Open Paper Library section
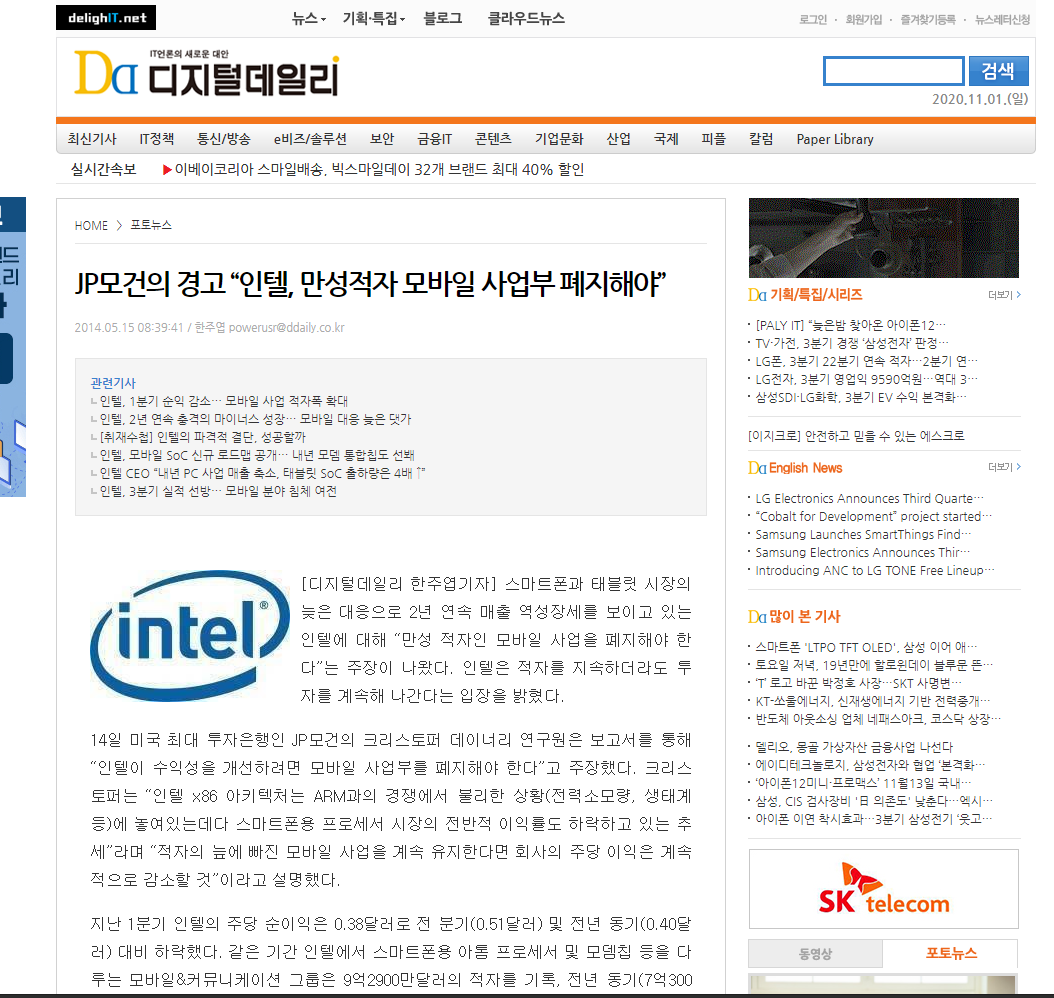Screen dimensions: 1054x998 click(x=835, y=139)
